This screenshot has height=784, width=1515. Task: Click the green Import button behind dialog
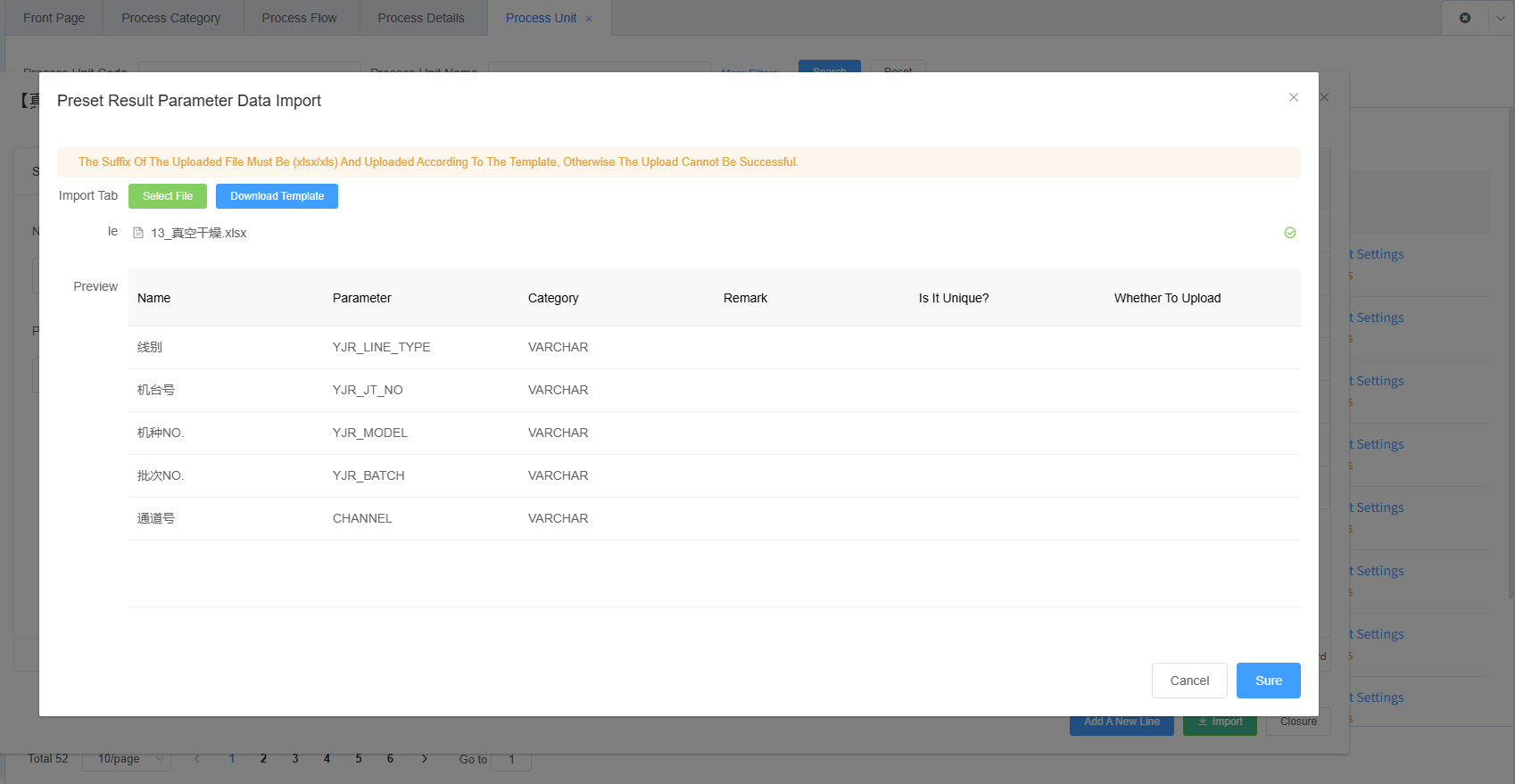(1220, 722)
